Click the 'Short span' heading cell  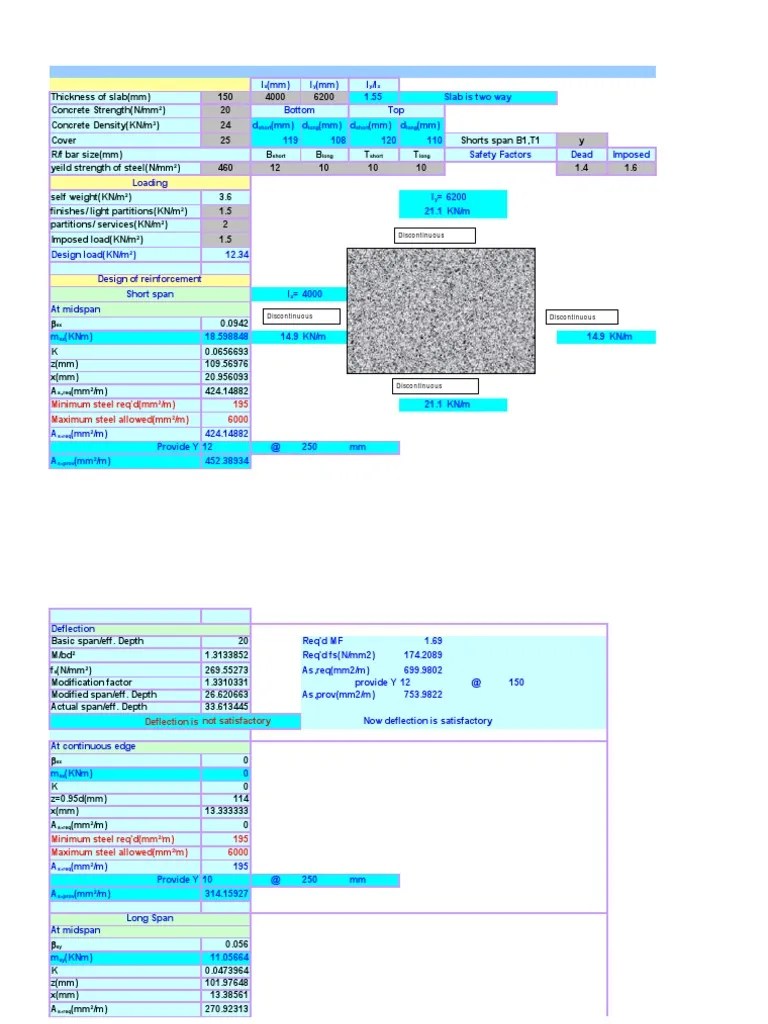pos(150,295)
